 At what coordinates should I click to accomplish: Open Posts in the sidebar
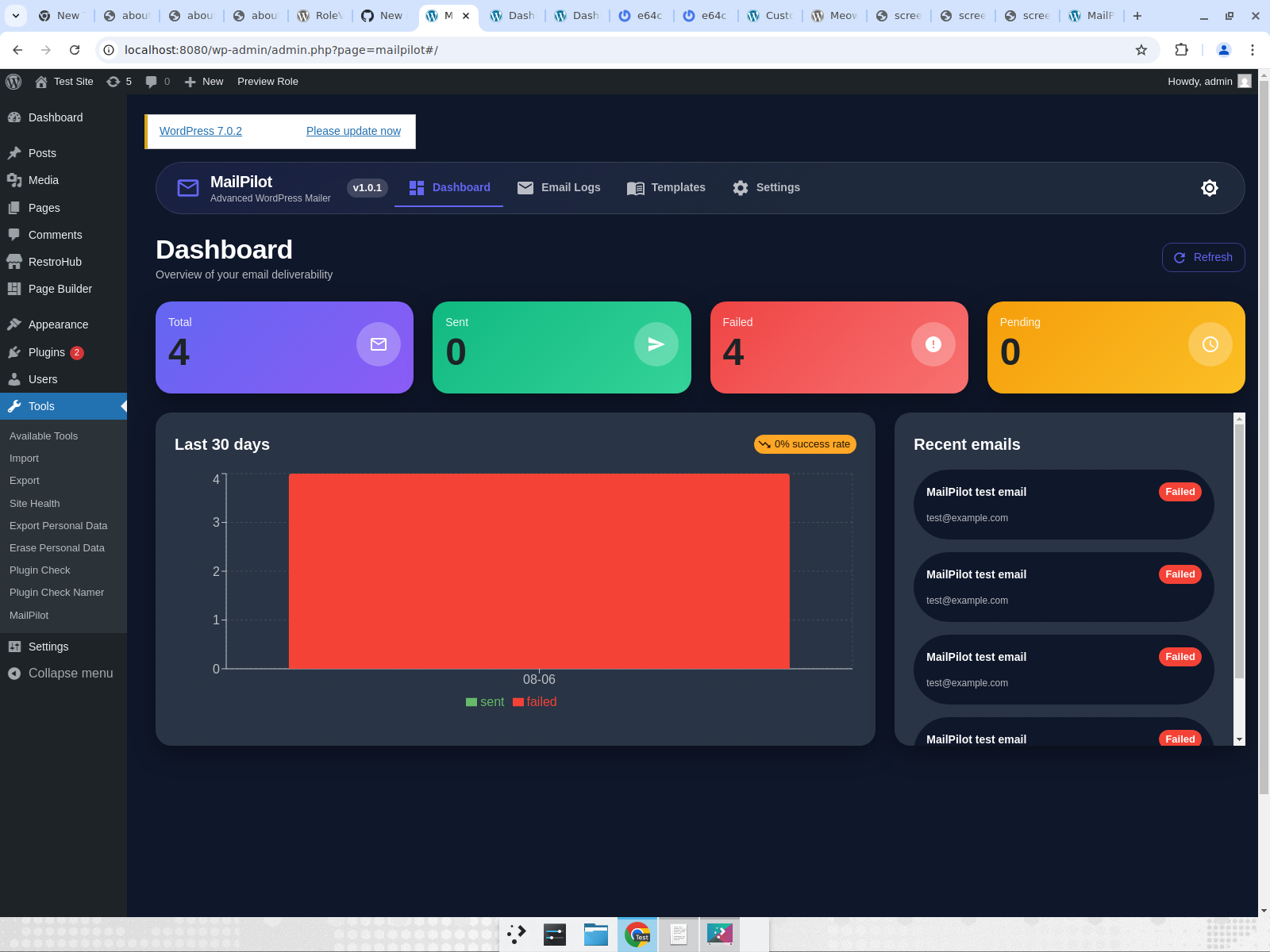tap(63, 153)
